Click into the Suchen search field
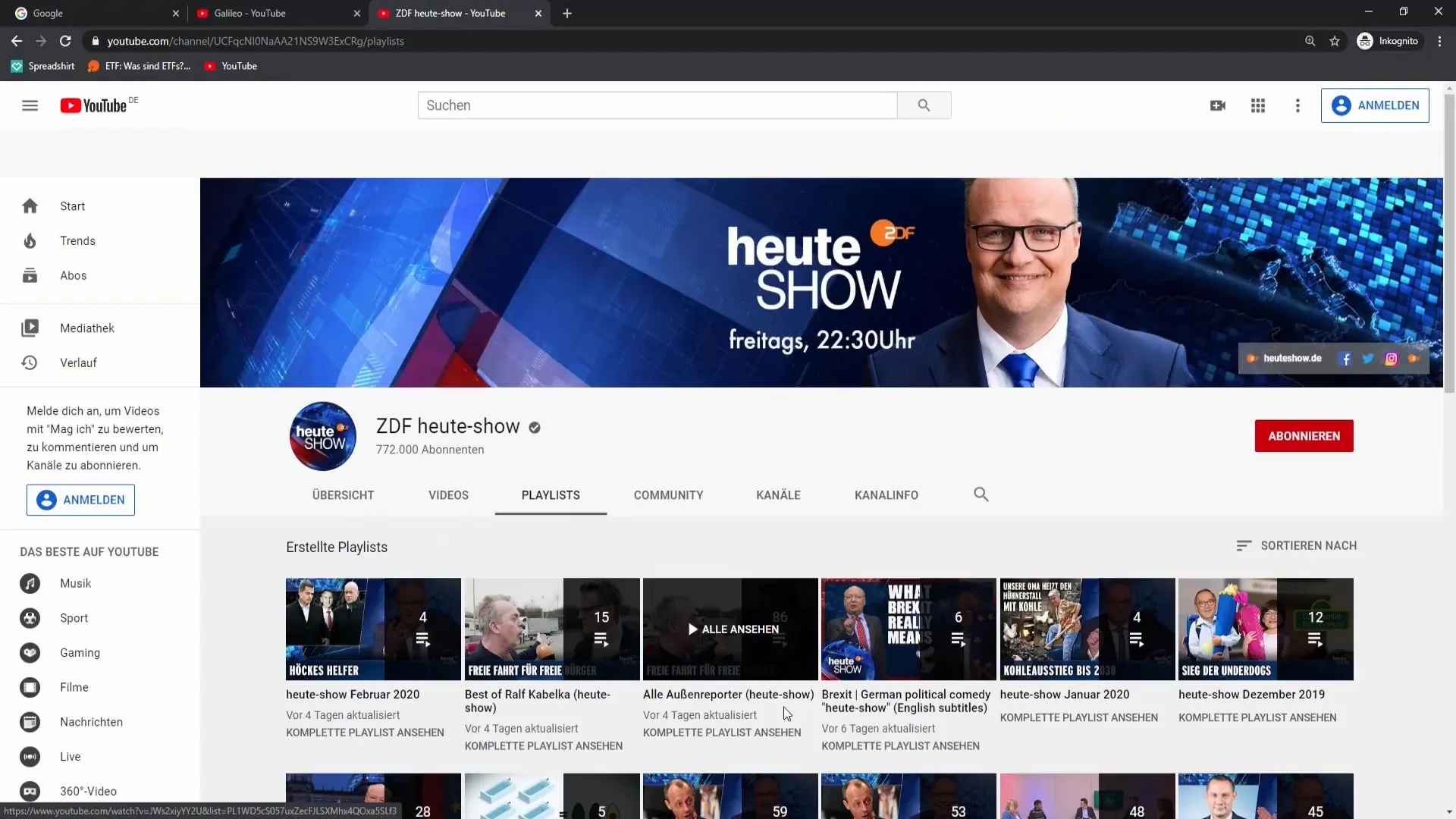 657,105
